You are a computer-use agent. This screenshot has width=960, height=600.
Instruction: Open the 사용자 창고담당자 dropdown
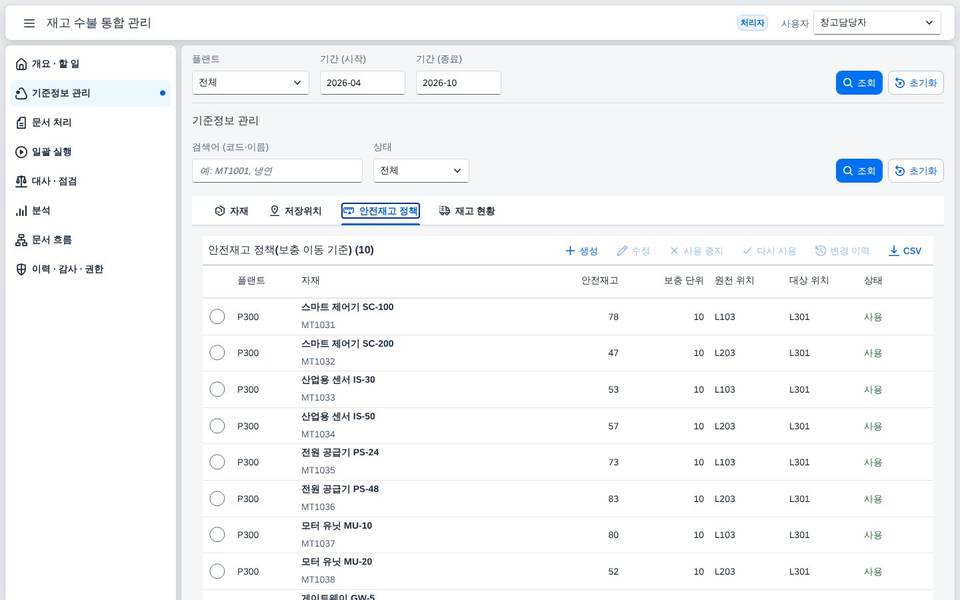point(877,23)
